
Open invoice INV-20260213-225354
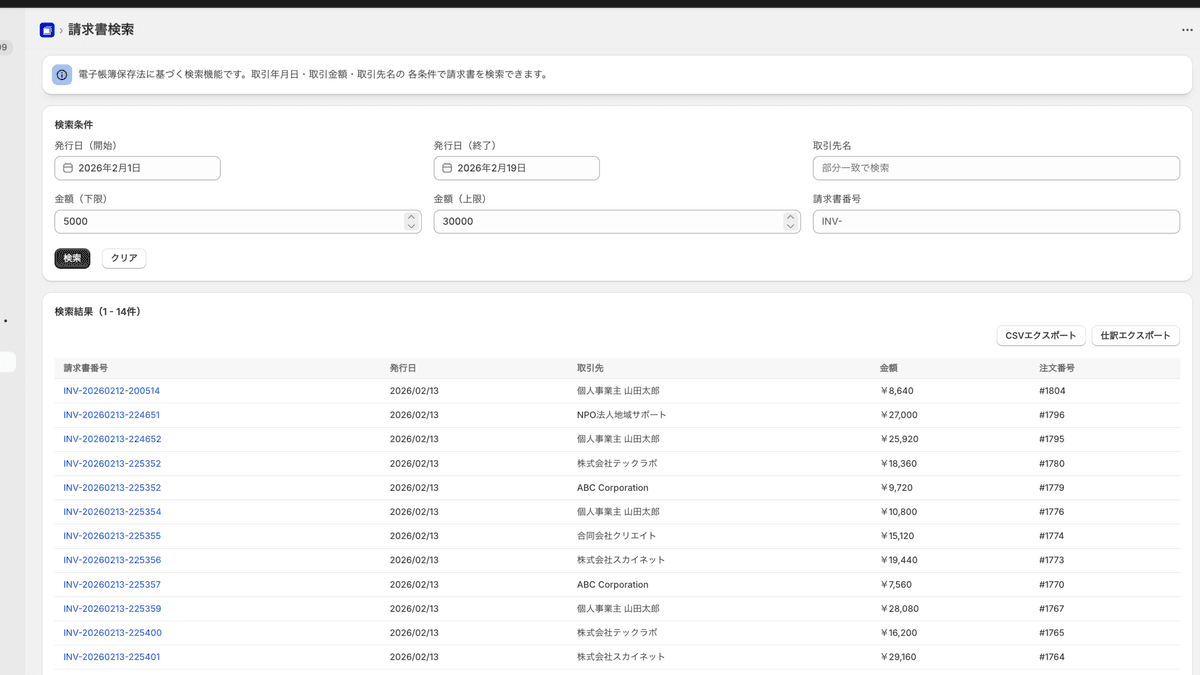coord(111,512)
